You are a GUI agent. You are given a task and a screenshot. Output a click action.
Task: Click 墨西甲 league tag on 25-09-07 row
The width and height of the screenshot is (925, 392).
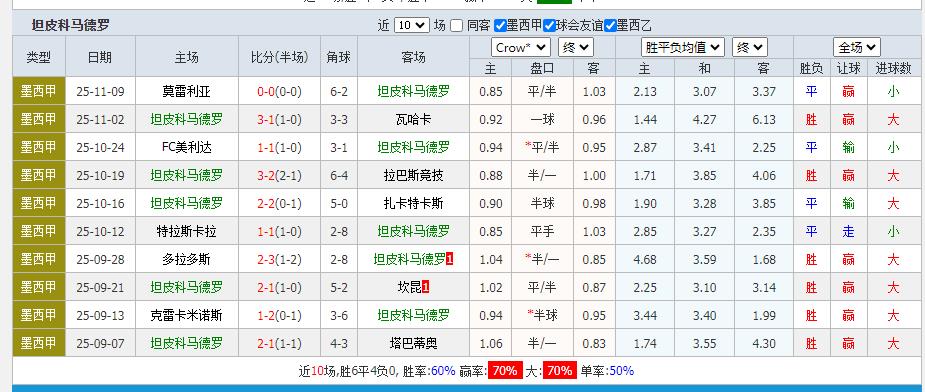click(x=39, y=343)
